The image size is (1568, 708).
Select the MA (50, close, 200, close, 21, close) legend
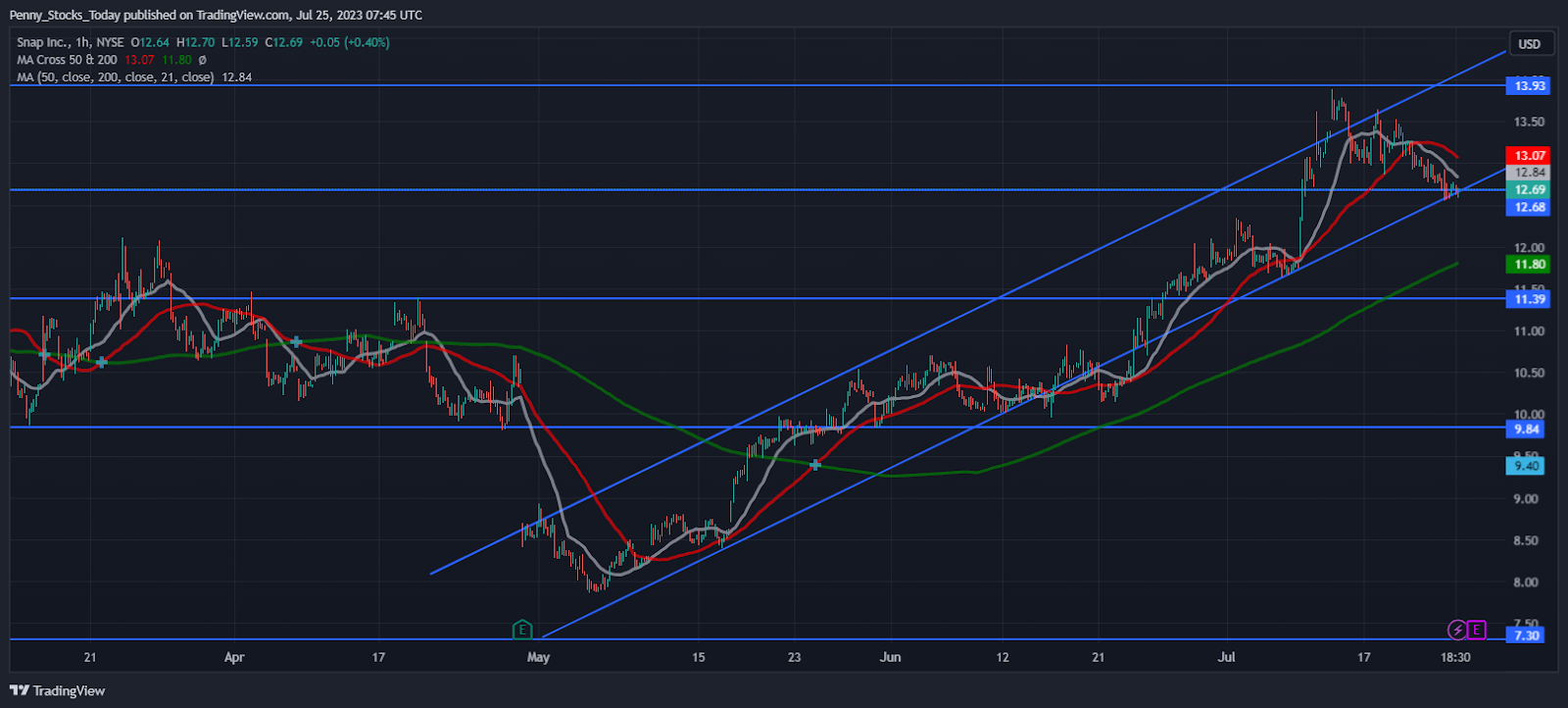tap(115, 77)
